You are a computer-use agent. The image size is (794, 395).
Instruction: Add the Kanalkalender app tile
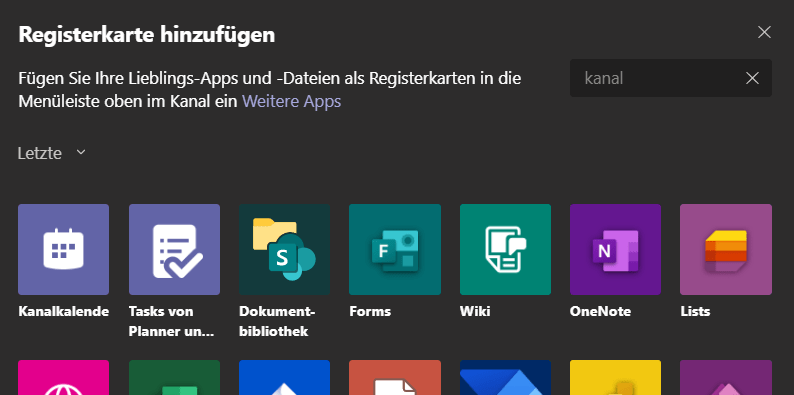click(x=63, y=249)
